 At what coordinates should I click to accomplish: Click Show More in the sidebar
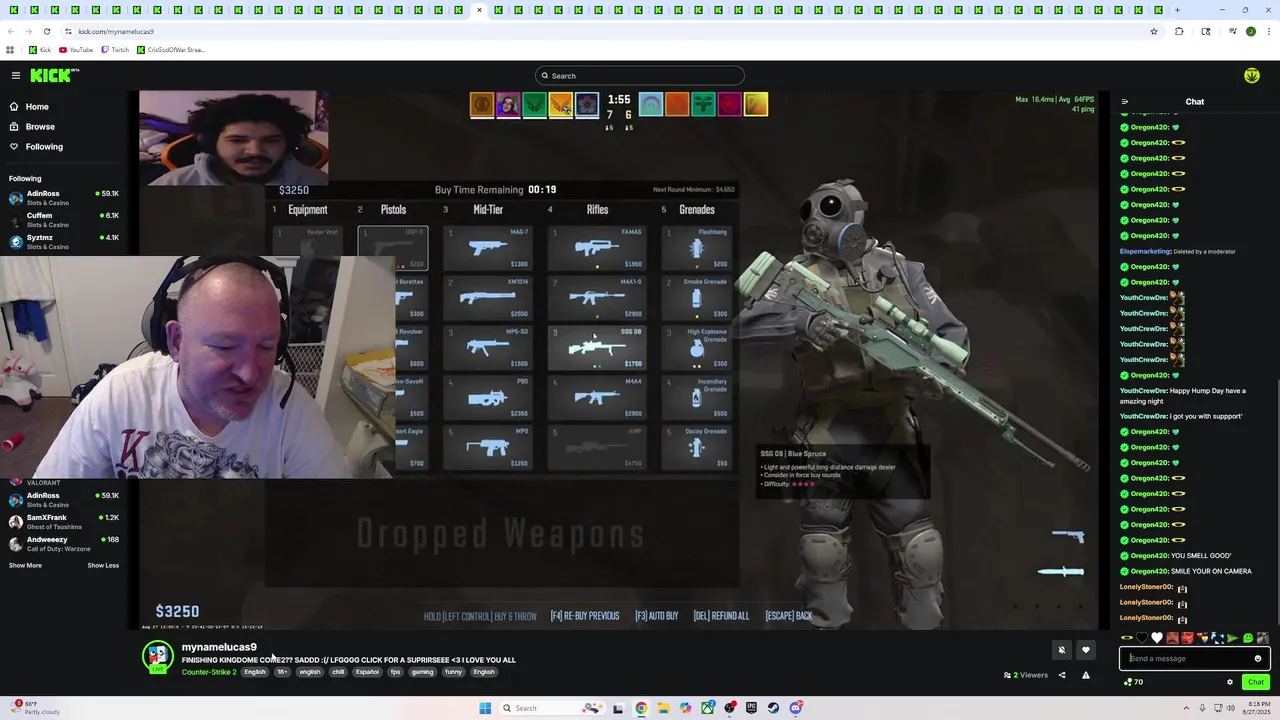[26, 566]
